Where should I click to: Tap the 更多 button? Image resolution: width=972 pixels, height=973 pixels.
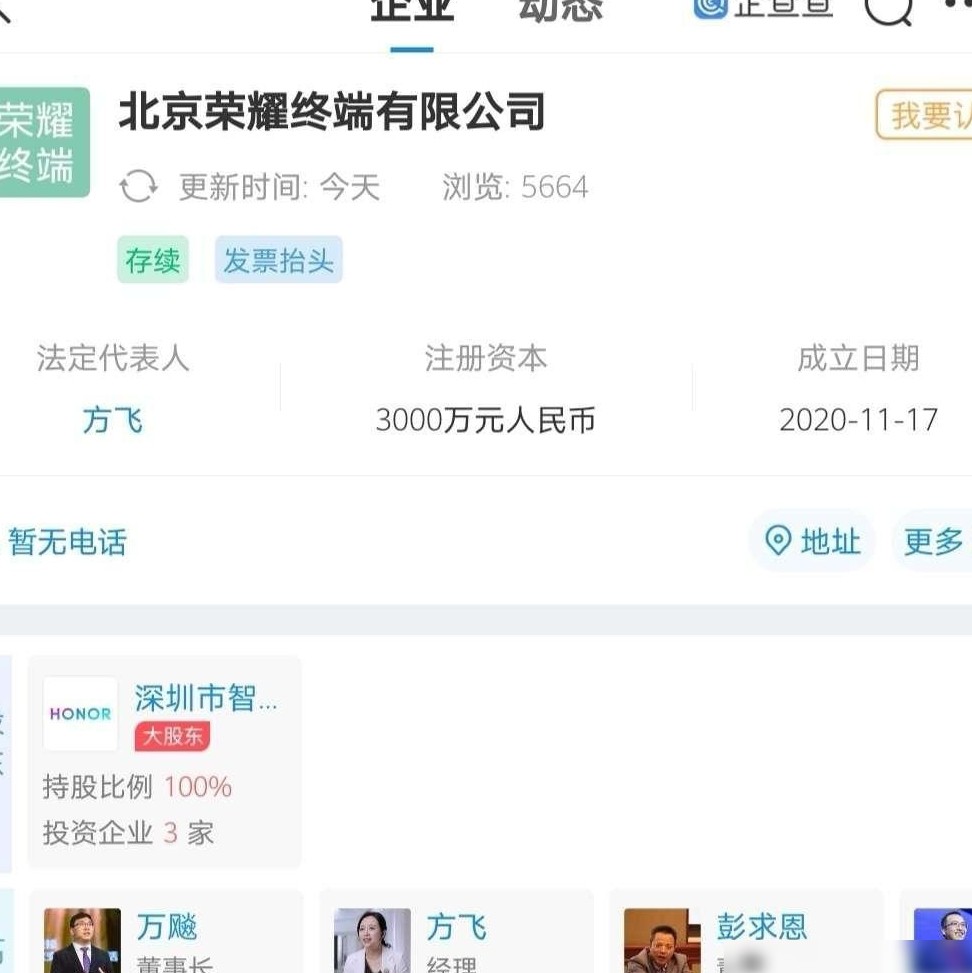point(933,540)
